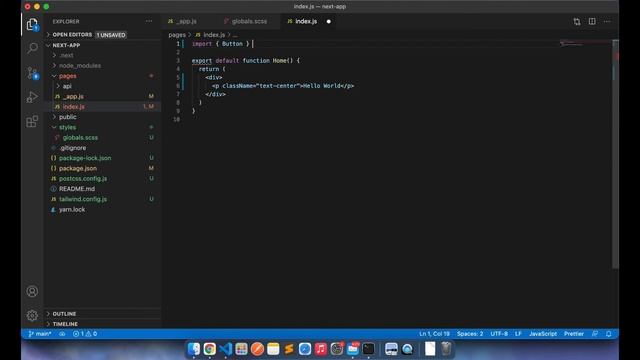Image resolution: width=640 pixels, height=360 pixels.
Task: Open Explorer views and more actions menu
Action: [x=149, y=21]
